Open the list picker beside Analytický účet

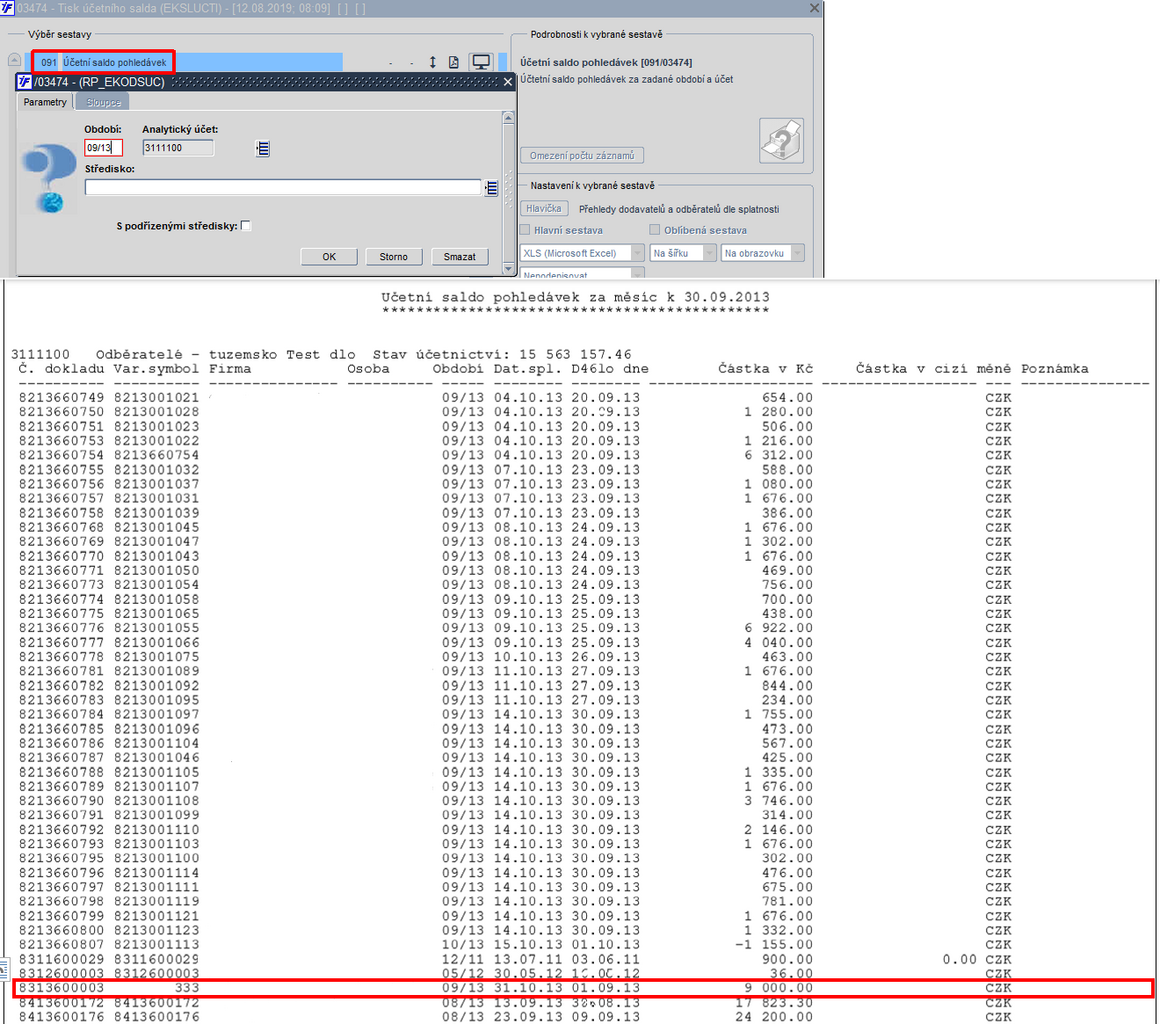(x=263, y=149)
